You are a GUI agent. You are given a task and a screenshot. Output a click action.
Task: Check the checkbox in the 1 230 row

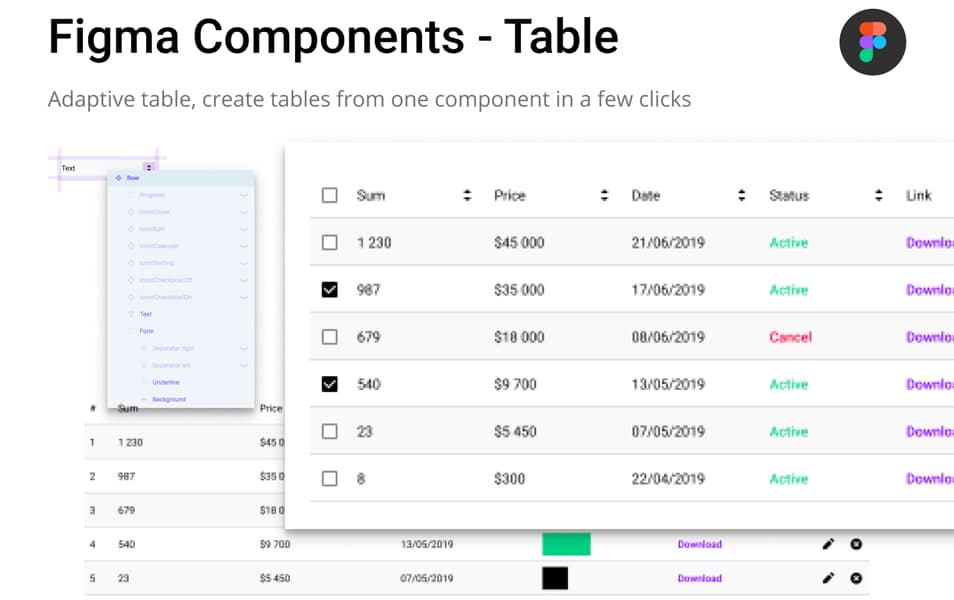pos(330,242)
